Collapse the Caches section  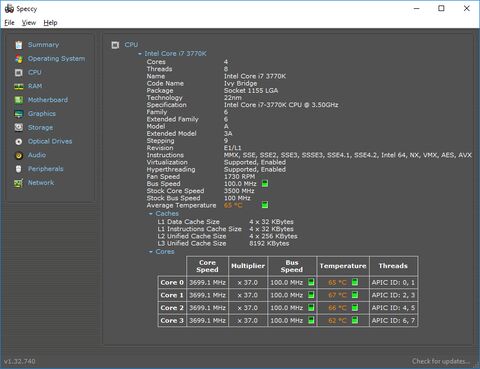(151, 214)
